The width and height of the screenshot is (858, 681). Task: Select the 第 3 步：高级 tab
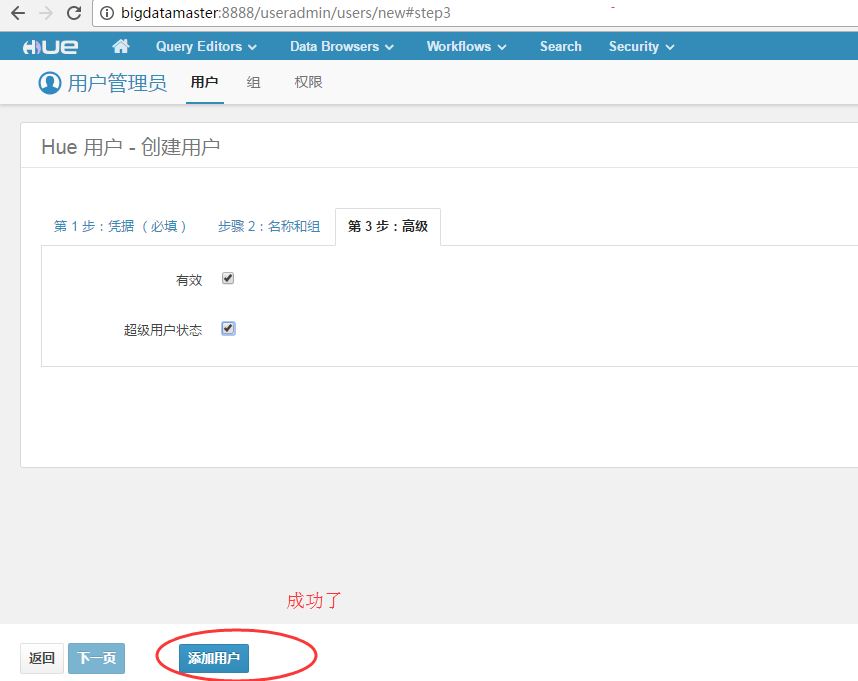[387, 226]
